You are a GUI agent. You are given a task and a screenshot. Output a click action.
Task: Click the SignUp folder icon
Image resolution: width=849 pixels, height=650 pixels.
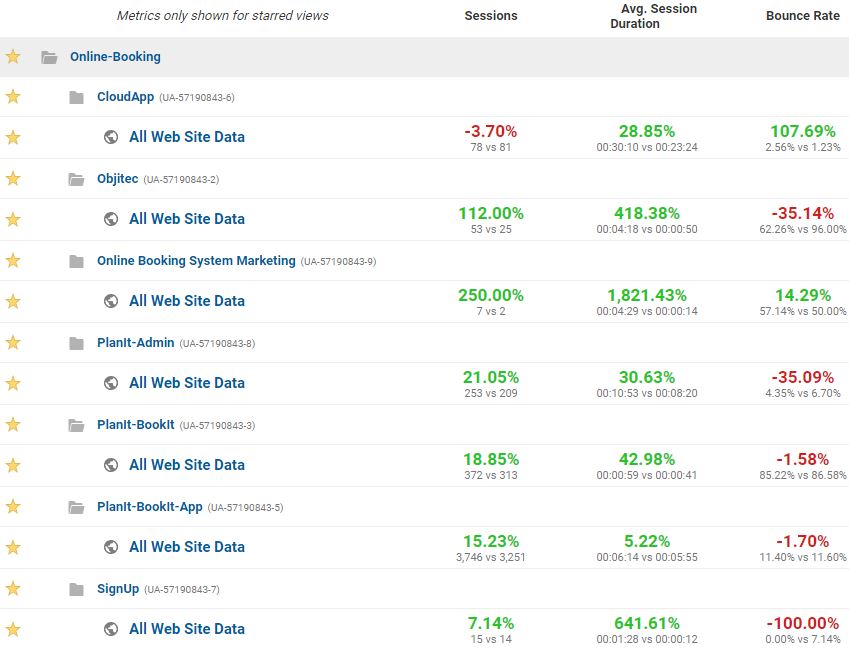76,589
